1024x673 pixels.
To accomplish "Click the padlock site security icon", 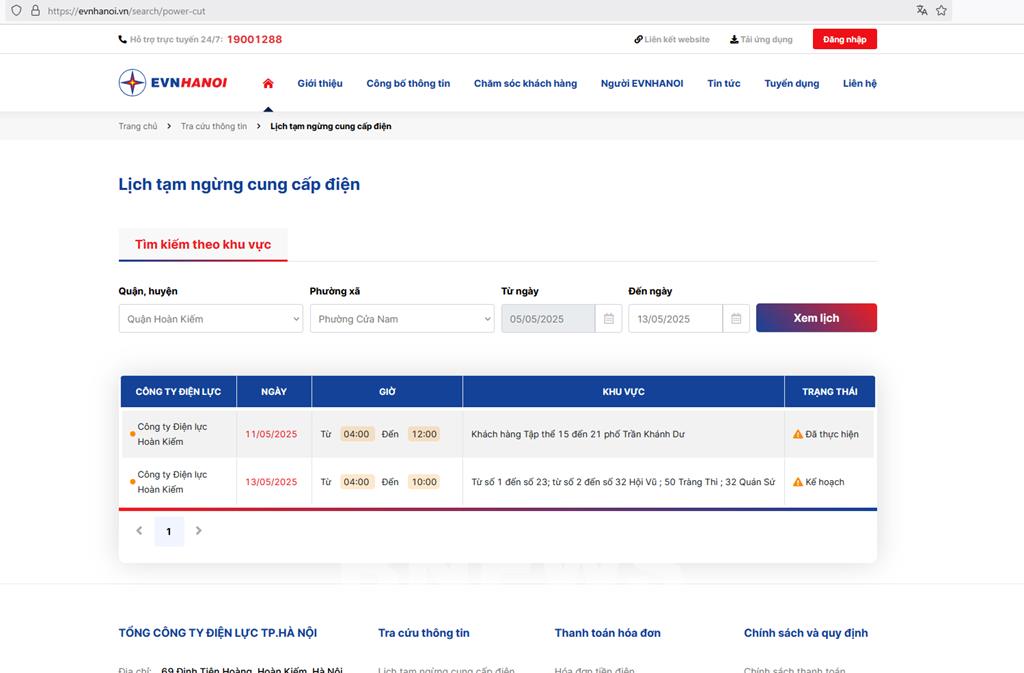I will (35, 10).
